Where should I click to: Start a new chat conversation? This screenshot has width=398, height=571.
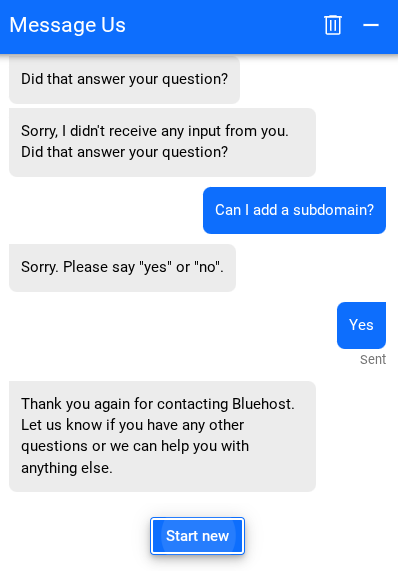[197, 536]
